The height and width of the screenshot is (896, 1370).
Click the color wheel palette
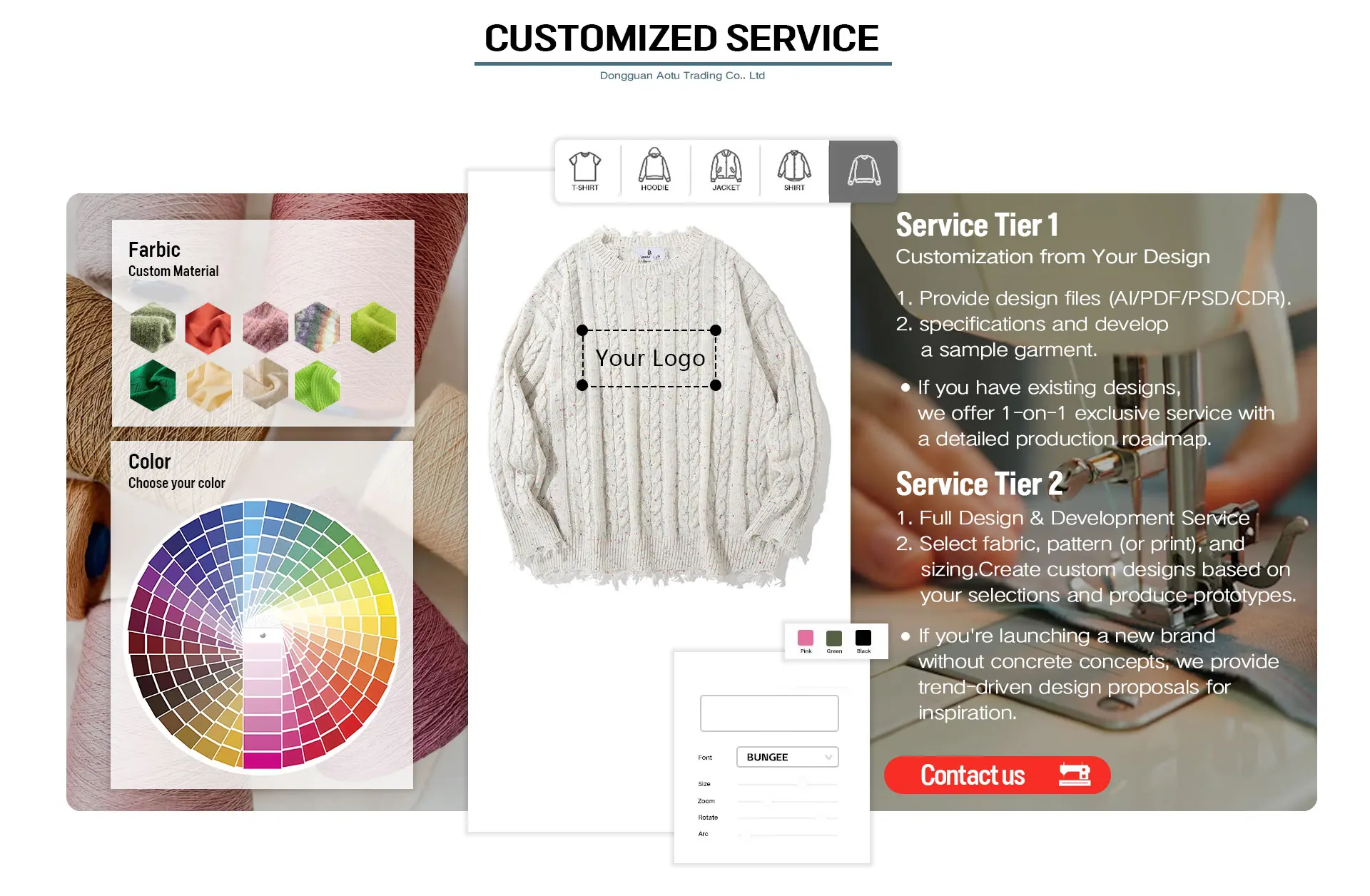[x=262, y=636]
